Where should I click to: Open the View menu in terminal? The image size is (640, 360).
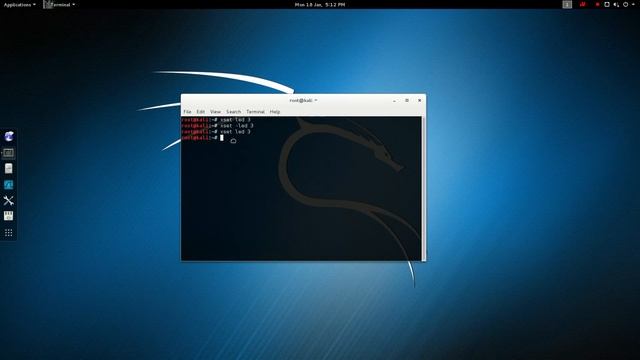[x=216, y=111]
